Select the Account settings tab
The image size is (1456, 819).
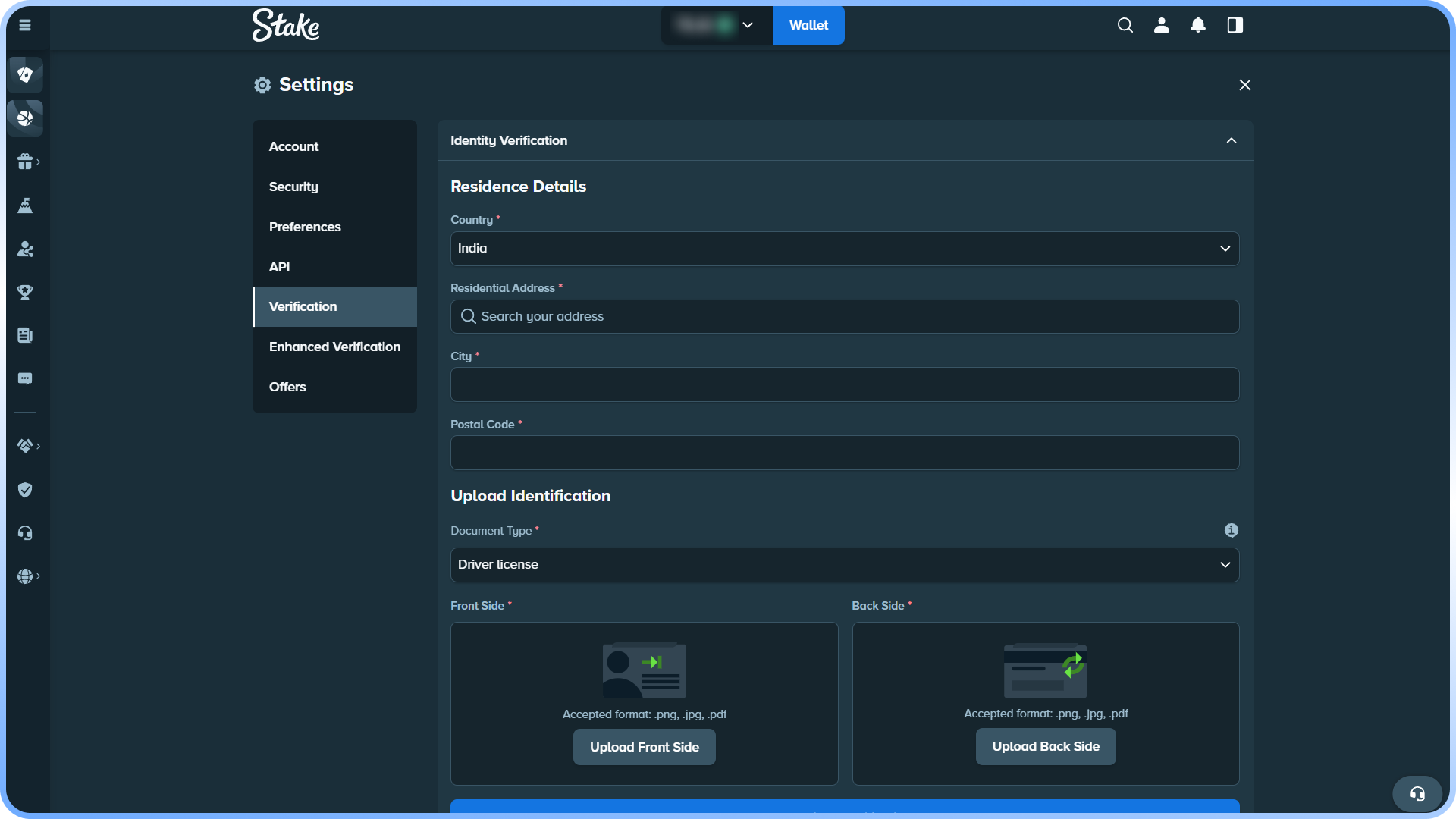(x=334, y=146)
